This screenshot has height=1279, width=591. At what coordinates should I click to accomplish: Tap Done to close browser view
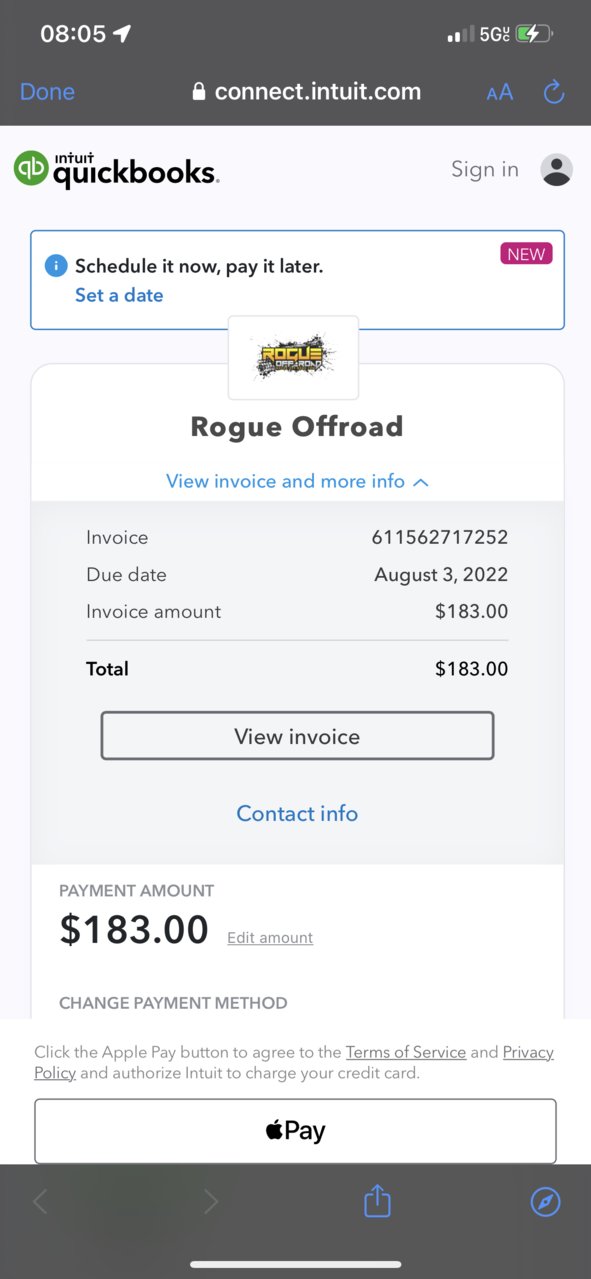coord(47,92)
